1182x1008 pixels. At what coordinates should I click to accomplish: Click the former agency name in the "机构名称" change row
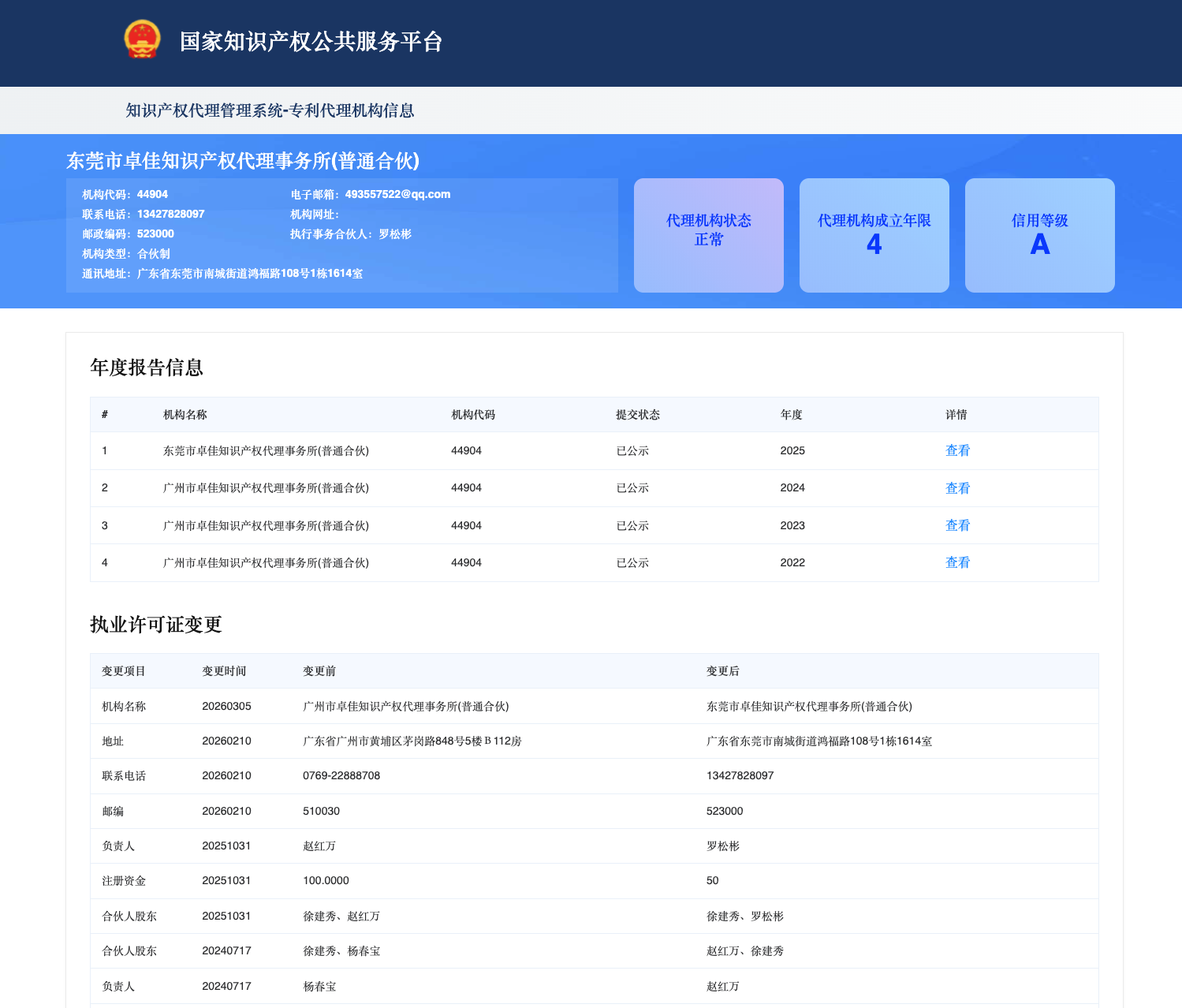click(x=406, y=707)
